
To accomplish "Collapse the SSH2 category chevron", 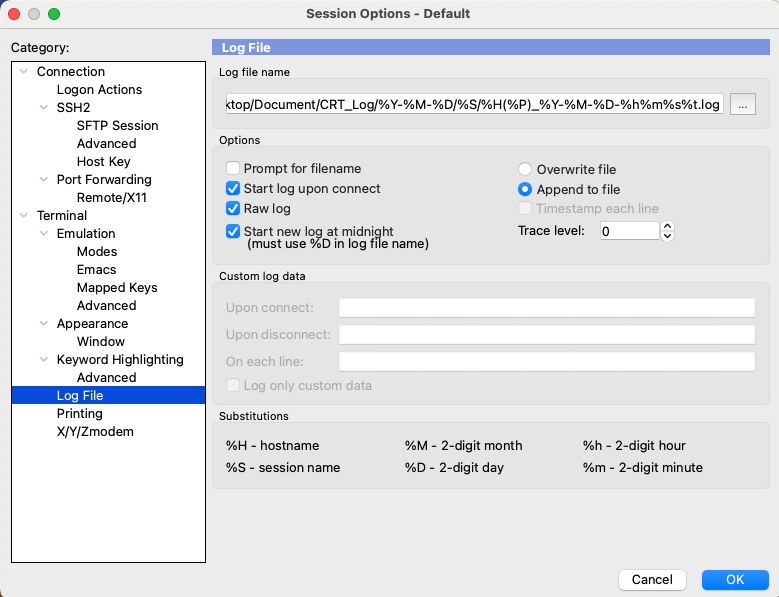I will (45, 108).
